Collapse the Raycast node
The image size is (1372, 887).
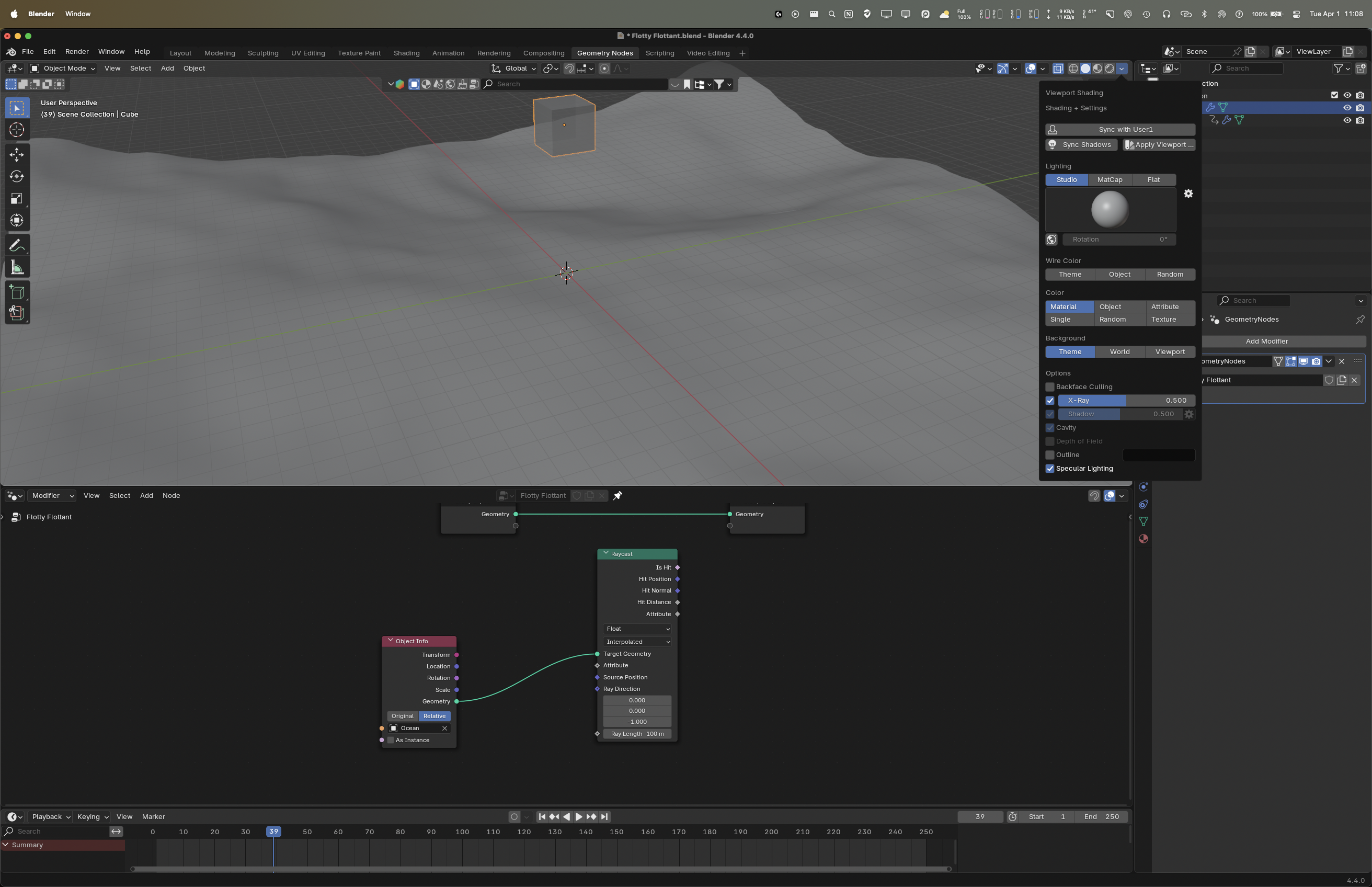(x=605, y=553)
